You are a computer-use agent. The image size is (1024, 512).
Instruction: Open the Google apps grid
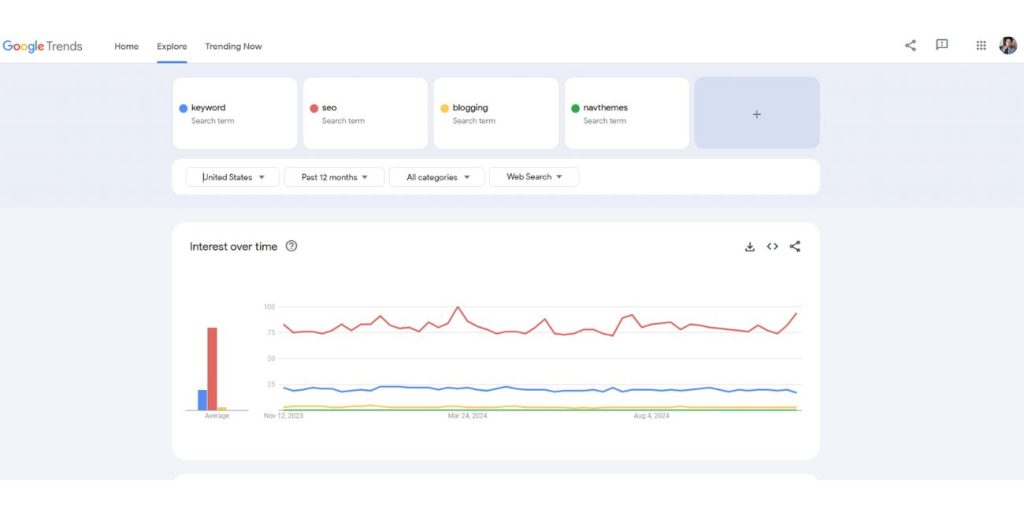(x=981, y=46)
